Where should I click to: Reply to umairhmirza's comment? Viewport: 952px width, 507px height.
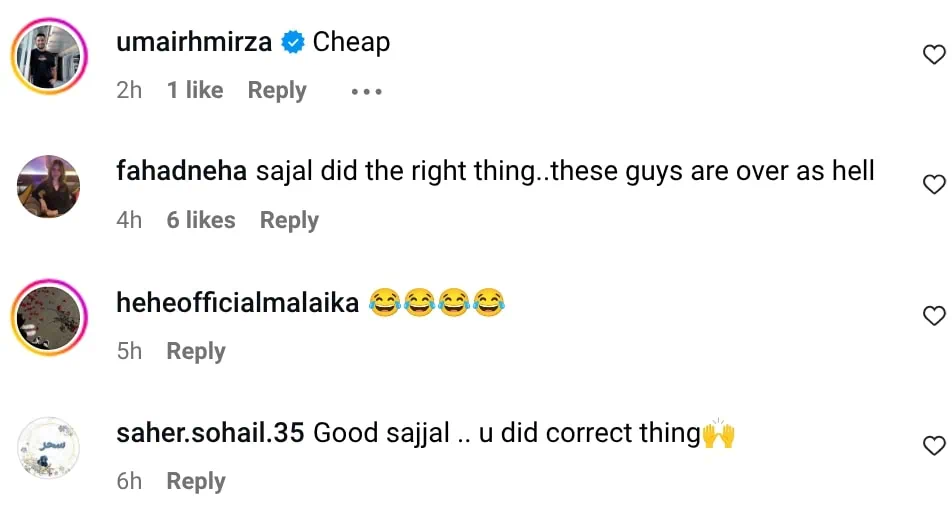pos(277,91)
